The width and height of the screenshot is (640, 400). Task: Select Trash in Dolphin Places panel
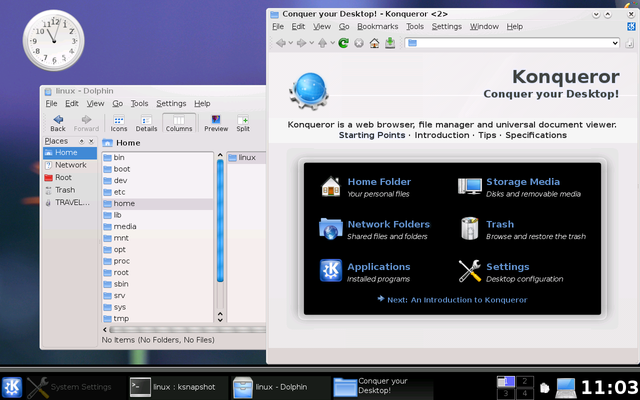click(70, 190)
